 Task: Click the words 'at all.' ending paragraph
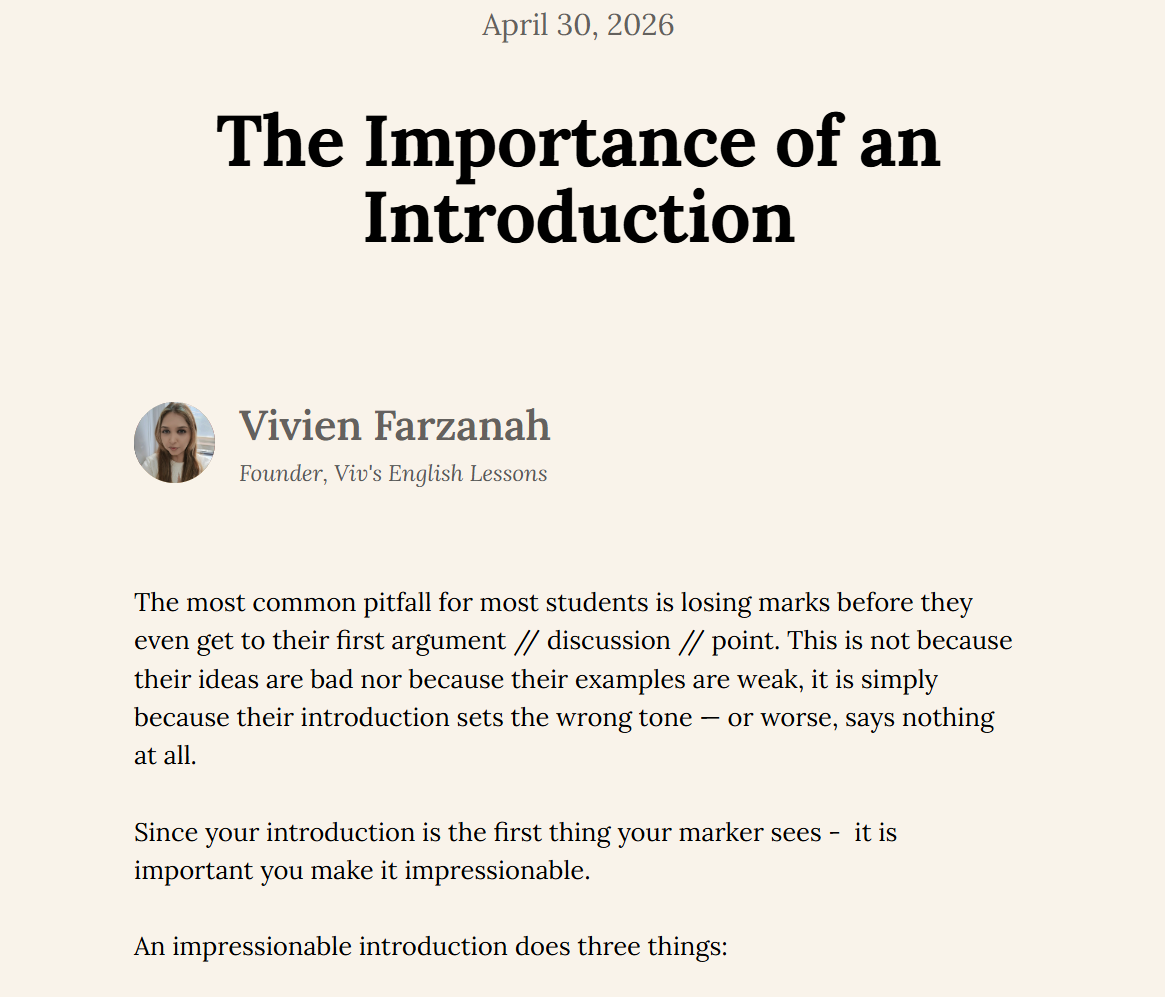tap(165, 756)
